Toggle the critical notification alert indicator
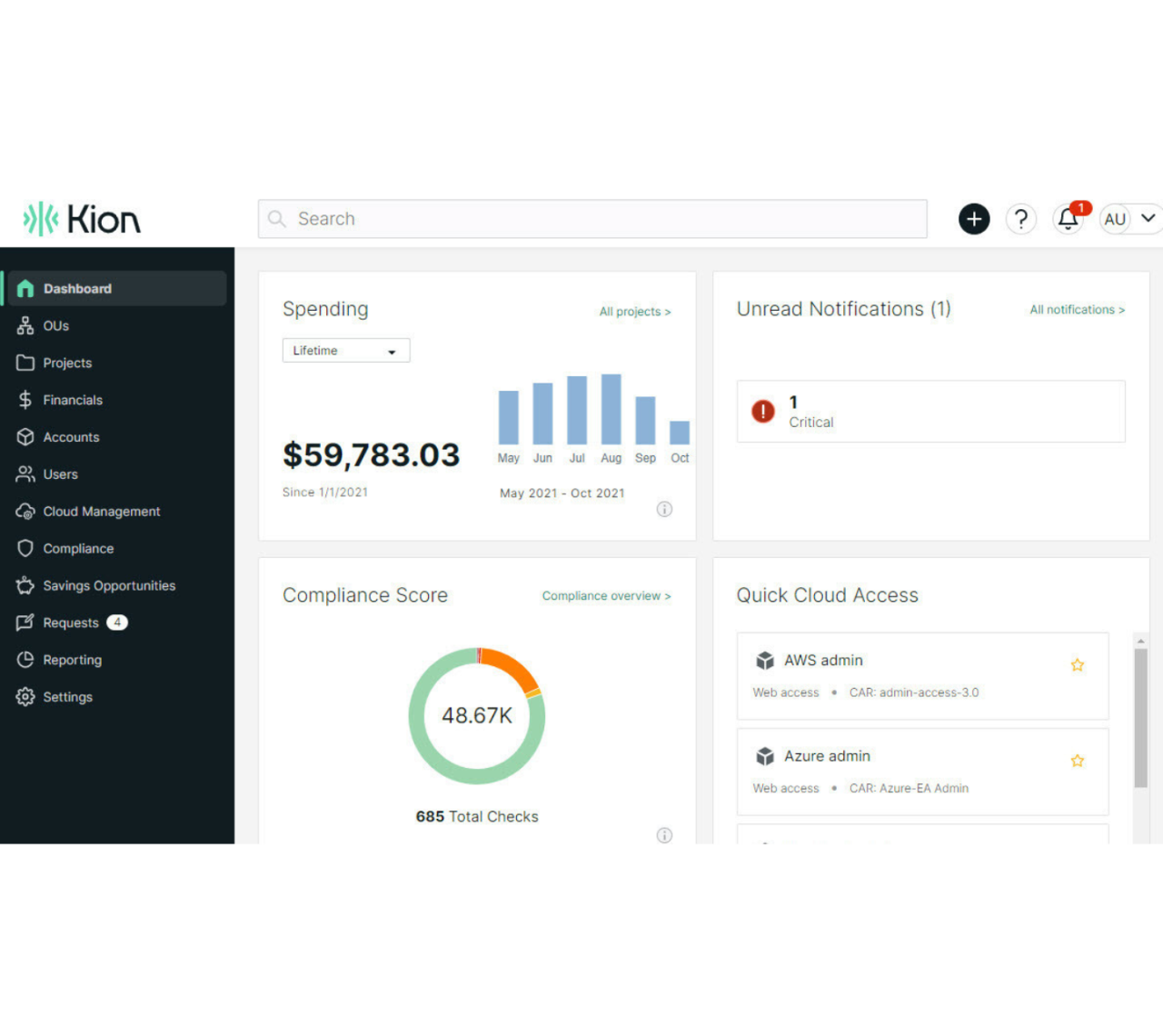1163x1036 pixels. click(x=762, y=412)
